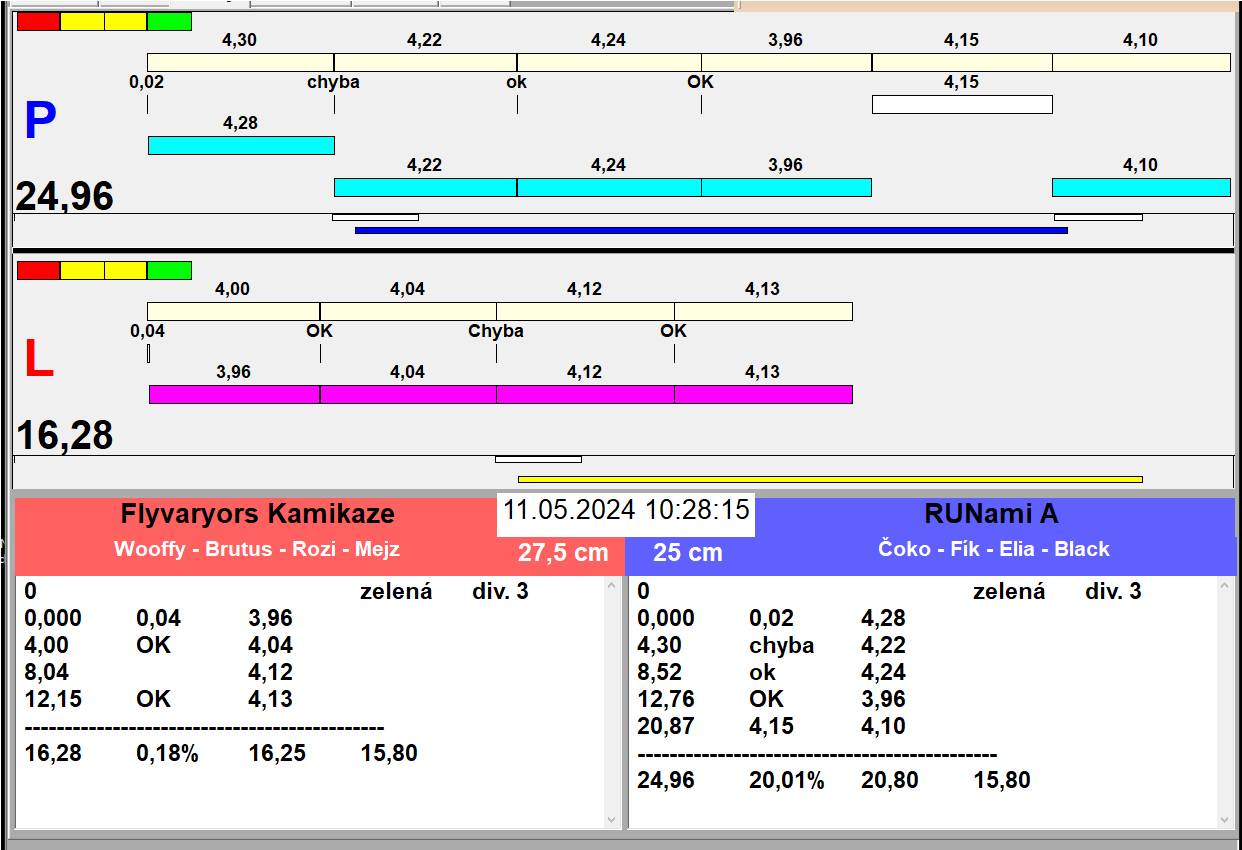Select 24,96 in RUNami summary row
The height and width of the screenshot is (850, 1242).
666,780
